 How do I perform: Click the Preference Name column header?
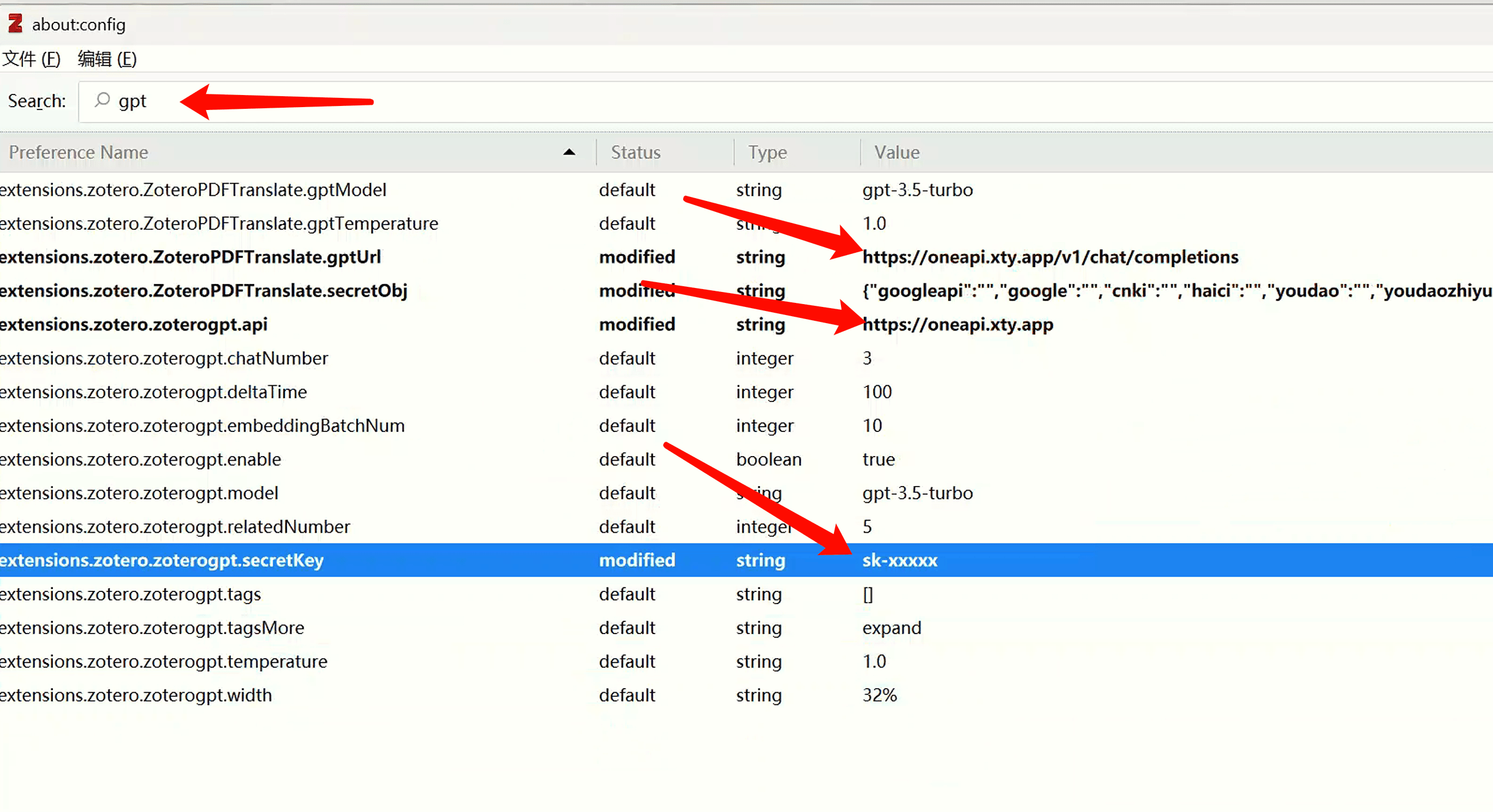pyautogui.click(x=78, y=152)
